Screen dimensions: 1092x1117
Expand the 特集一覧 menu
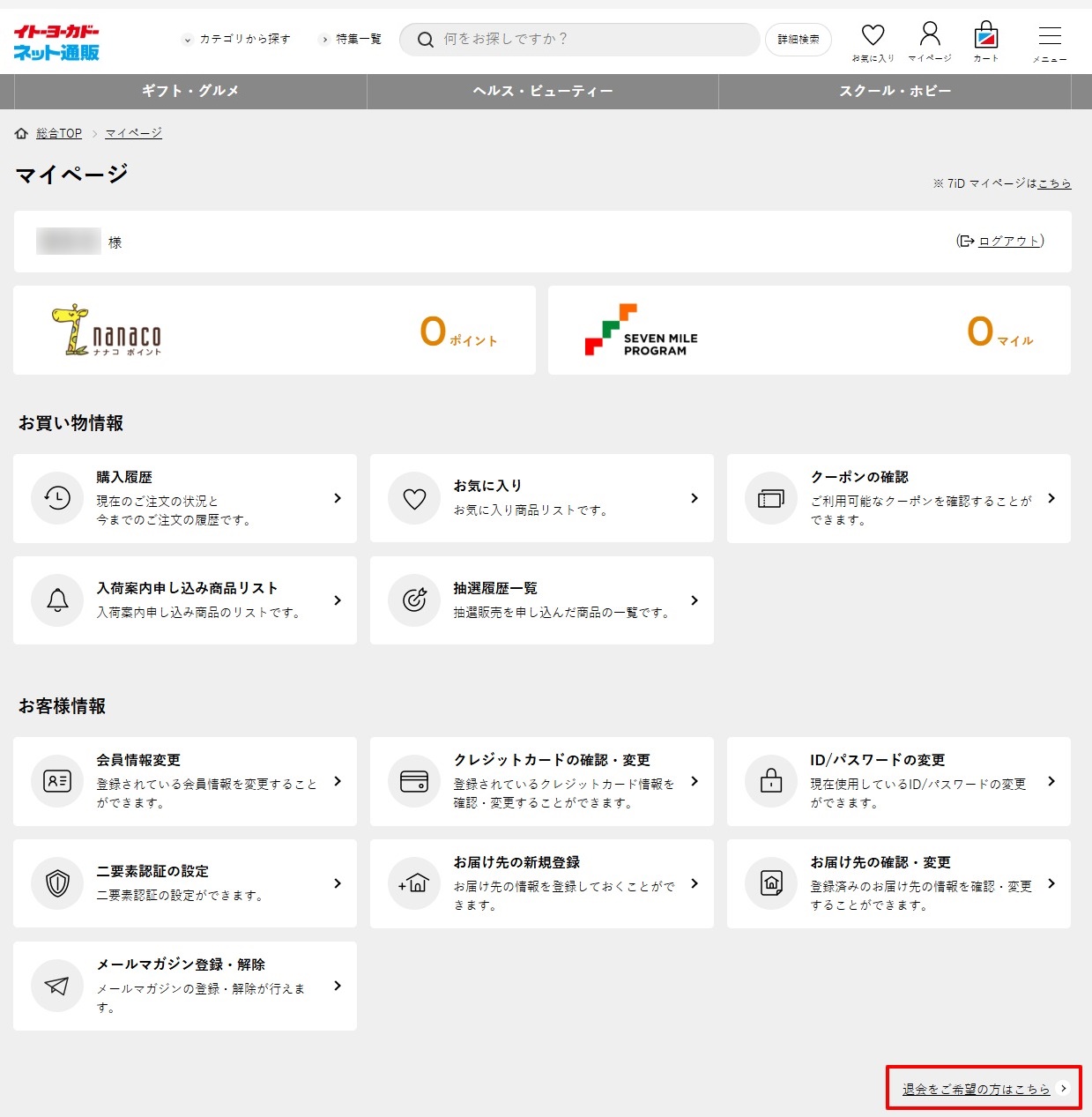coord(351,40)
